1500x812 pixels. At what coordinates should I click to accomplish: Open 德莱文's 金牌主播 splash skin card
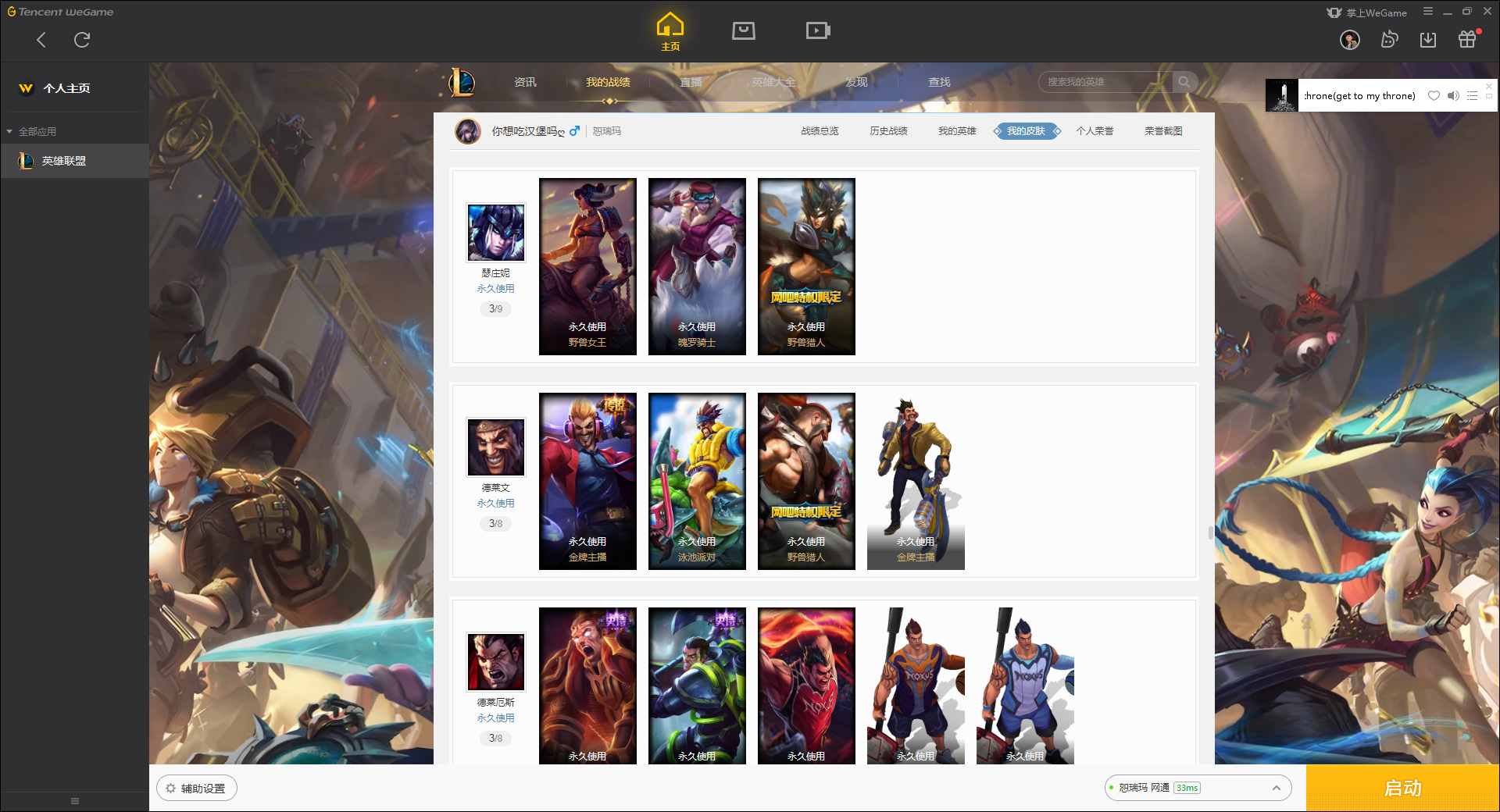[x=587, y=481]
